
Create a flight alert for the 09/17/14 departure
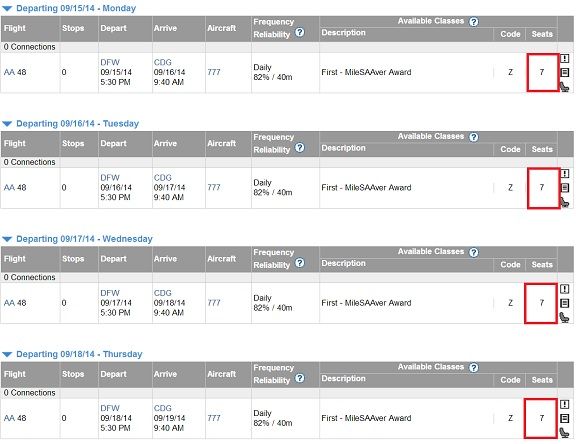coord(565,289)
